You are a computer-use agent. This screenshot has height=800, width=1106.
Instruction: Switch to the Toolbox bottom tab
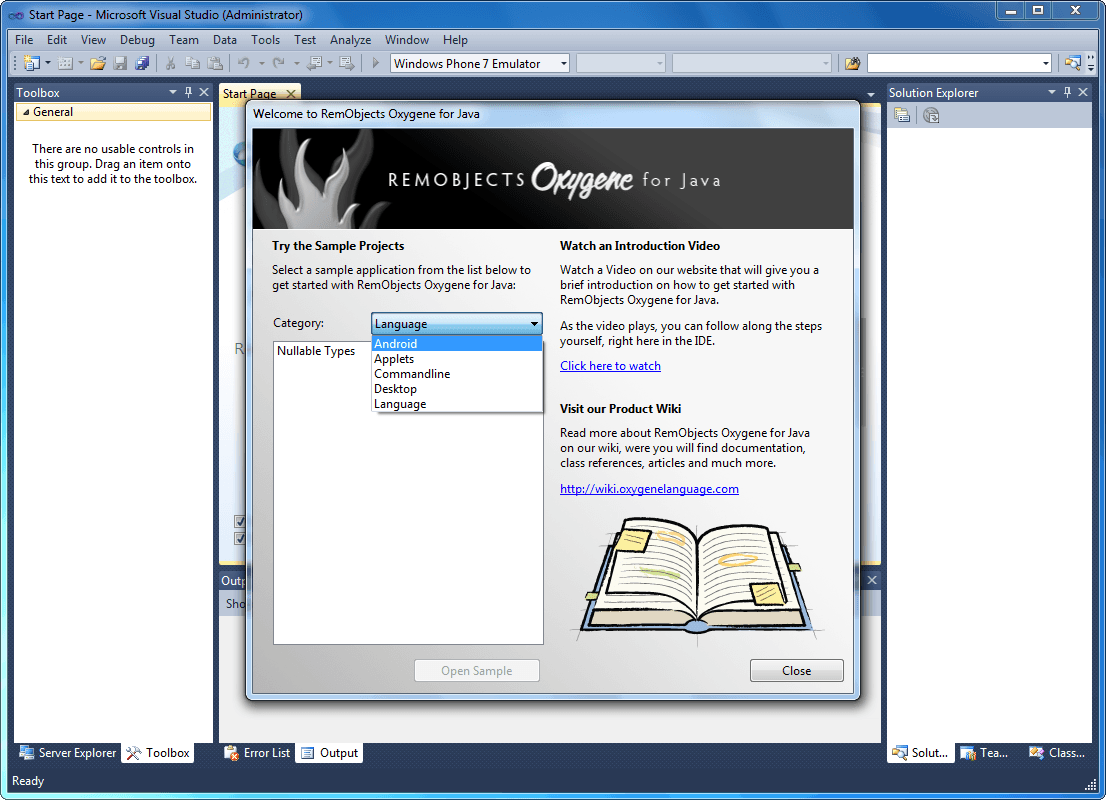159,753
